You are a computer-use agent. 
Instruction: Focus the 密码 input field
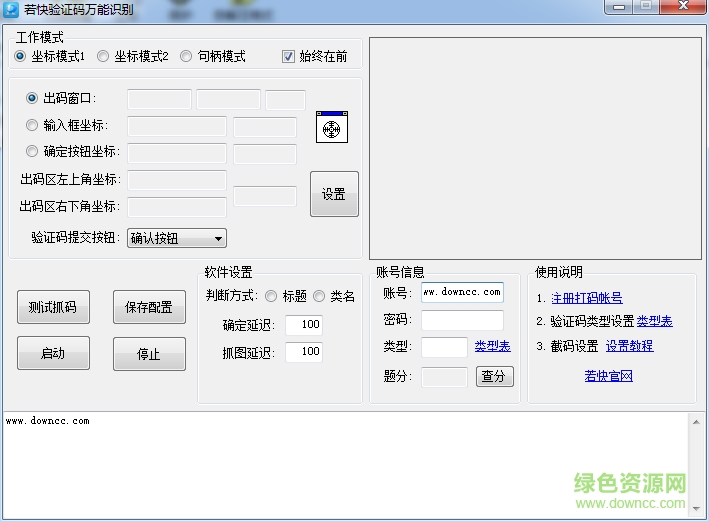(462, 320)
